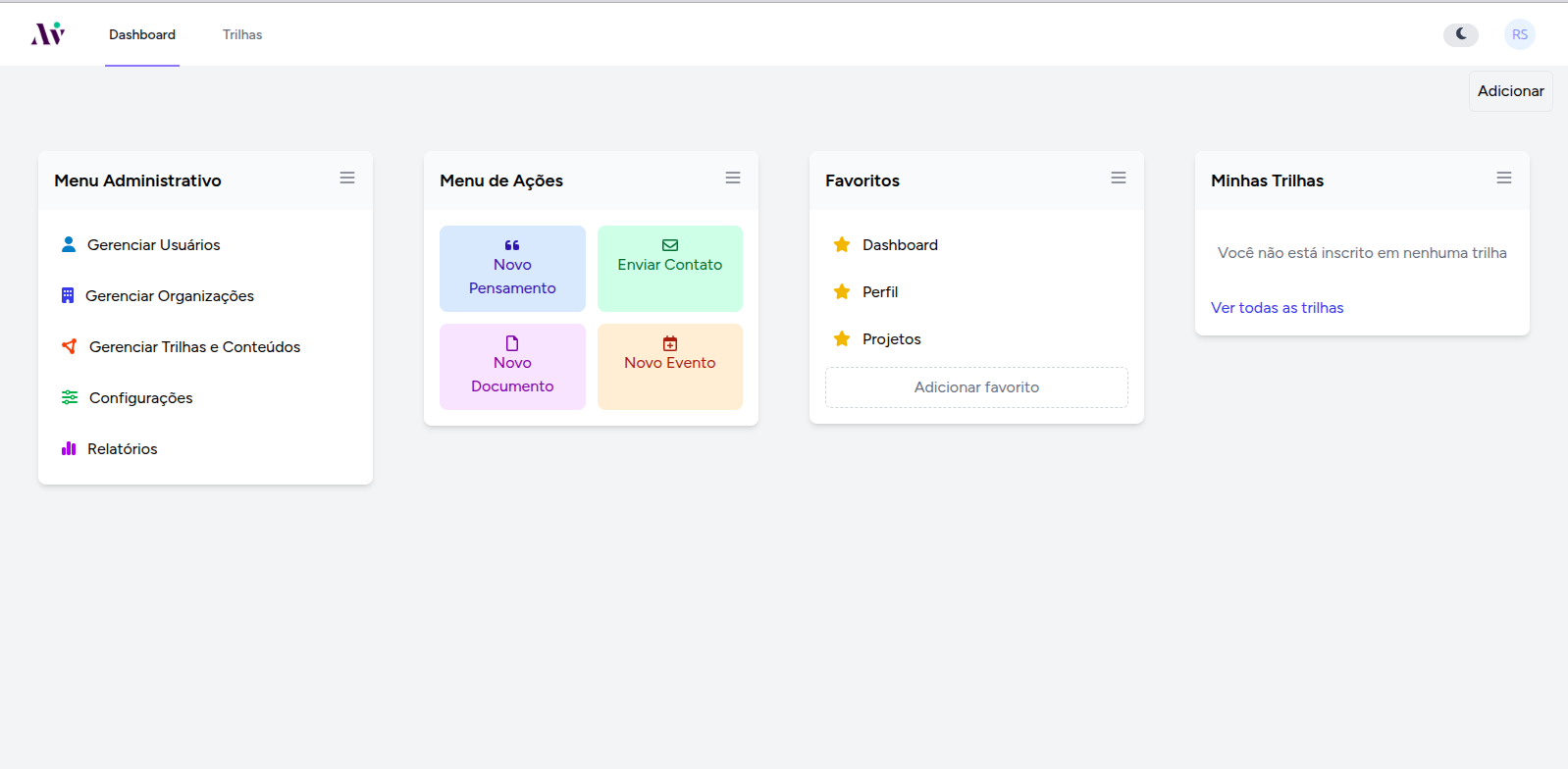The image size is (1568, 770).
Task: Open Configurações
Action: tap(141, 398)
